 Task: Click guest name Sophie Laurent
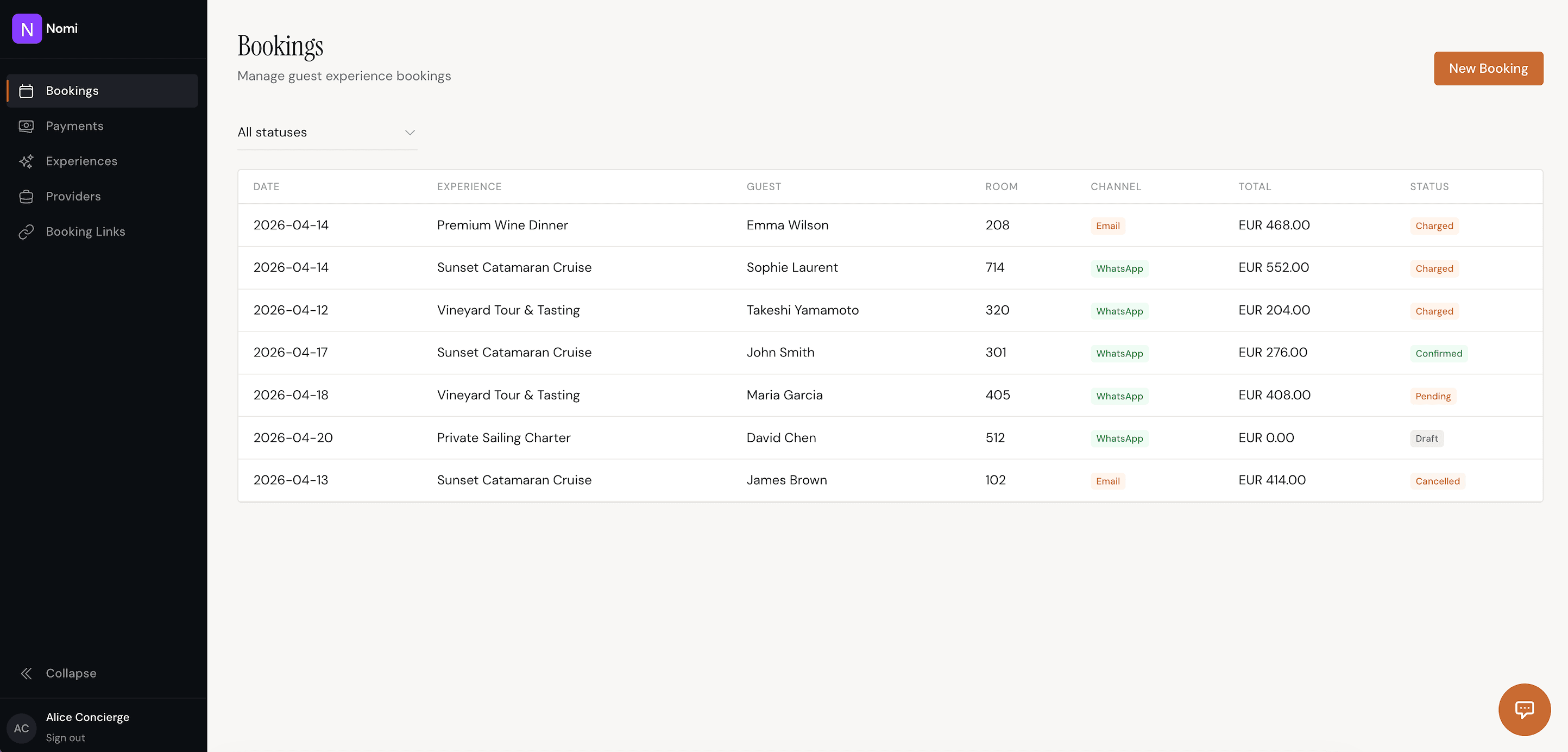click(792, 267)
